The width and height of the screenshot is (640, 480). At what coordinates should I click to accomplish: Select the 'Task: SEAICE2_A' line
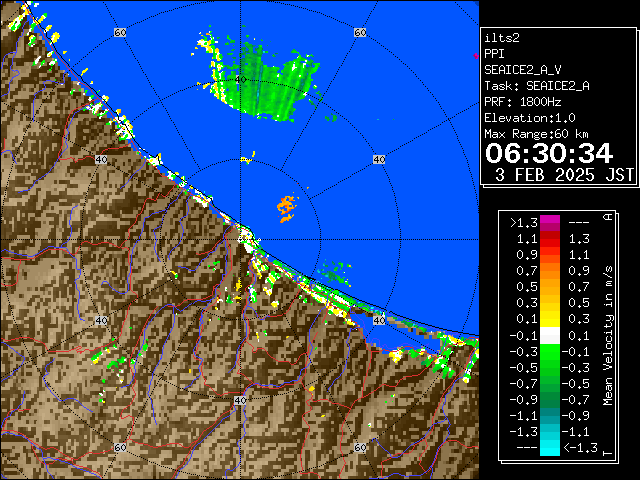coord(537,86)
